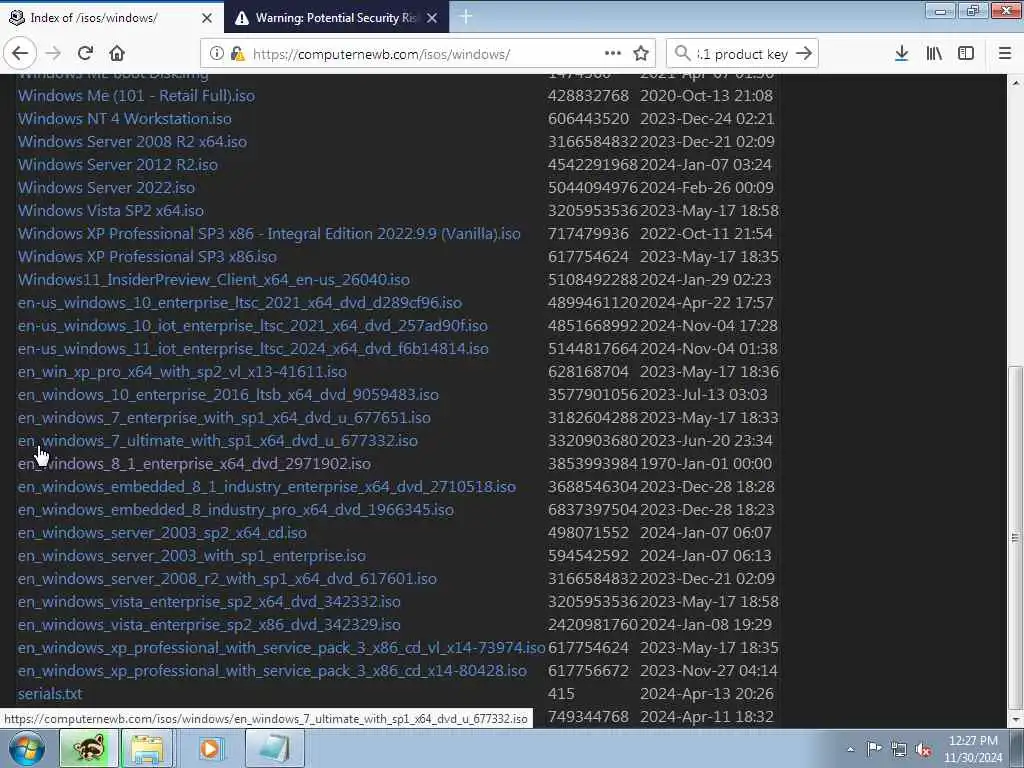This screenshot has width=1024, height=768.
Task: Click into the product key search field
Action: (742, 54)
